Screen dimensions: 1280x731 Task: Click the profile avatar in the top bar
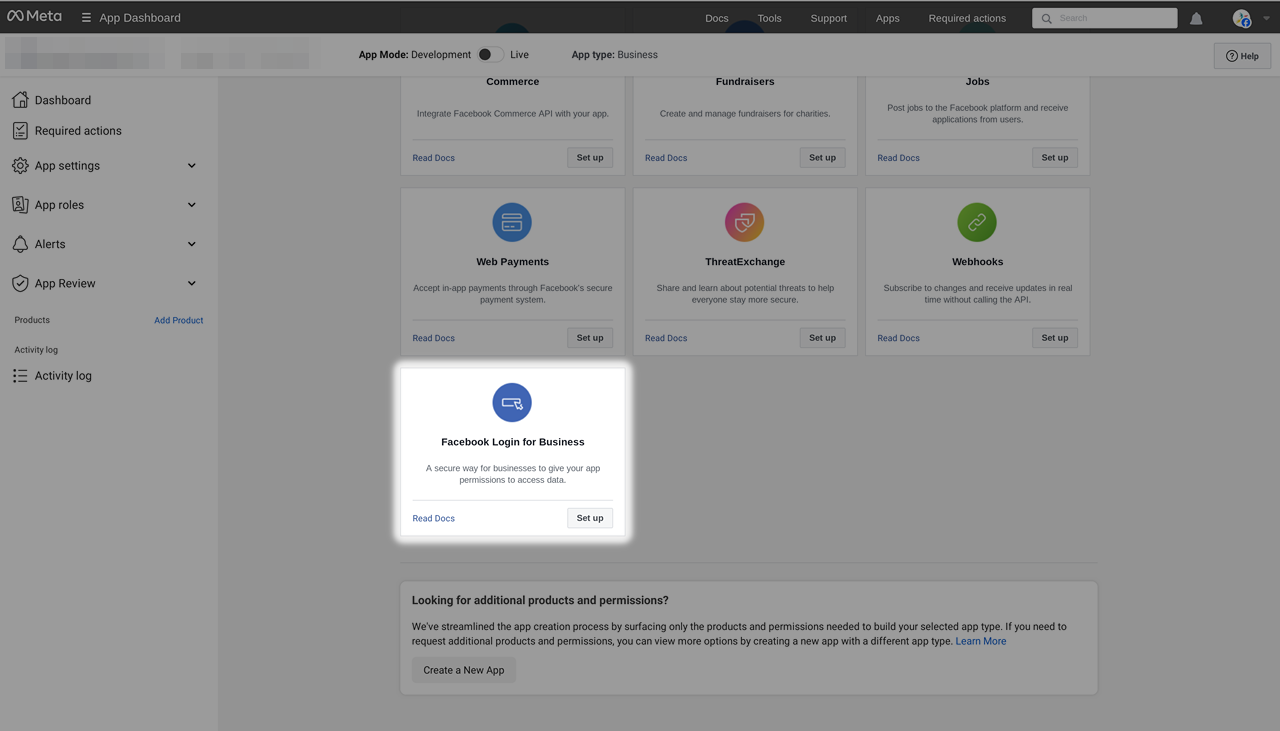coord(1242,18)
